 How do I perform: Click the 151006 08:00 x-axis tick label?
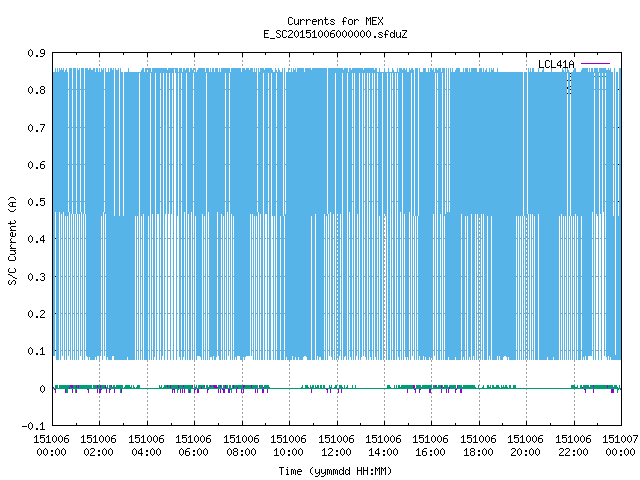click(x=241, y=446)
